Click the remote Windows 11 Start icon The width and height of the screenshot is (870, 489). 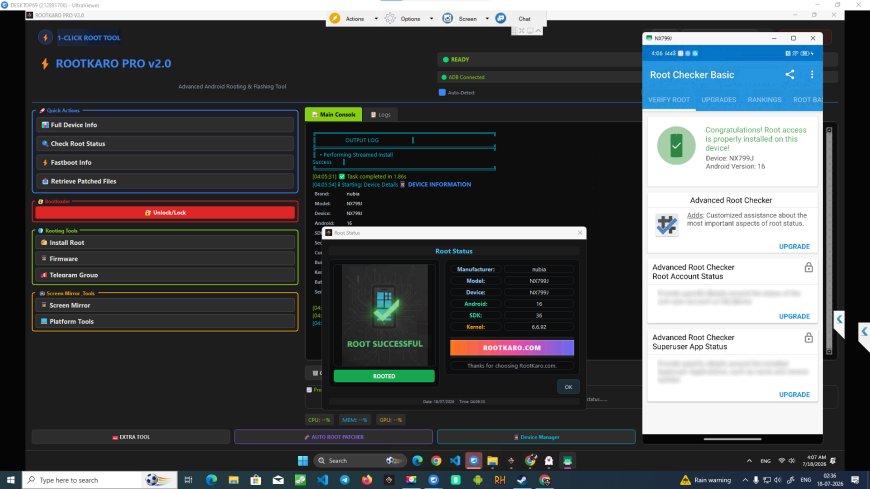(x=302, y=461)
